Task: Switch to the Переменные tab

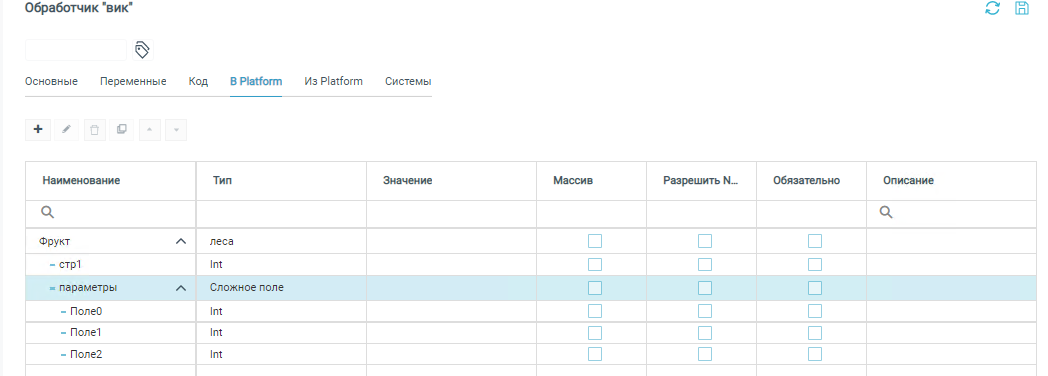Action: pyautogui.click(x=133, y=81)
